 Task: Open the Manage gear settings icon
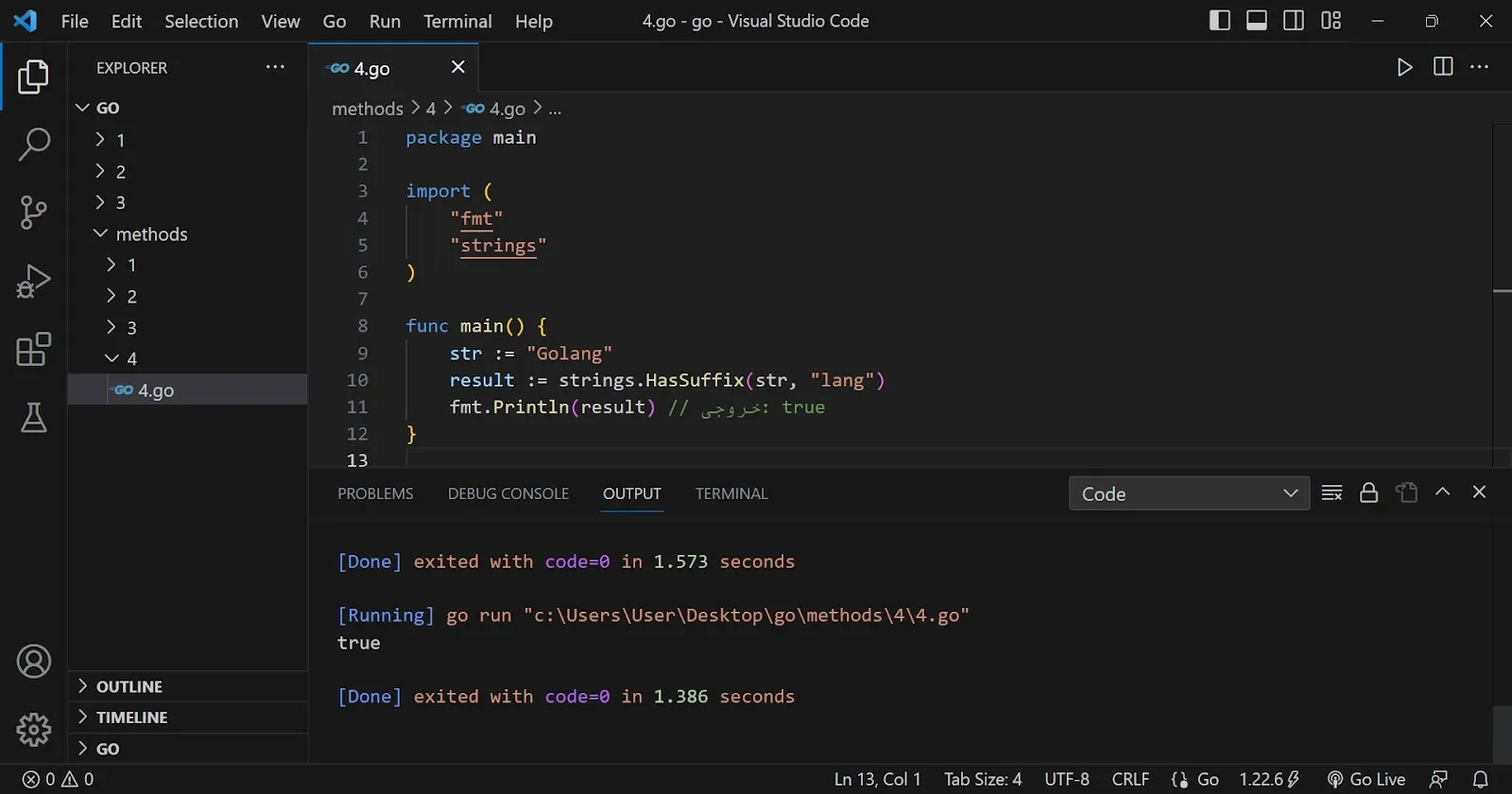click(33, 730)
